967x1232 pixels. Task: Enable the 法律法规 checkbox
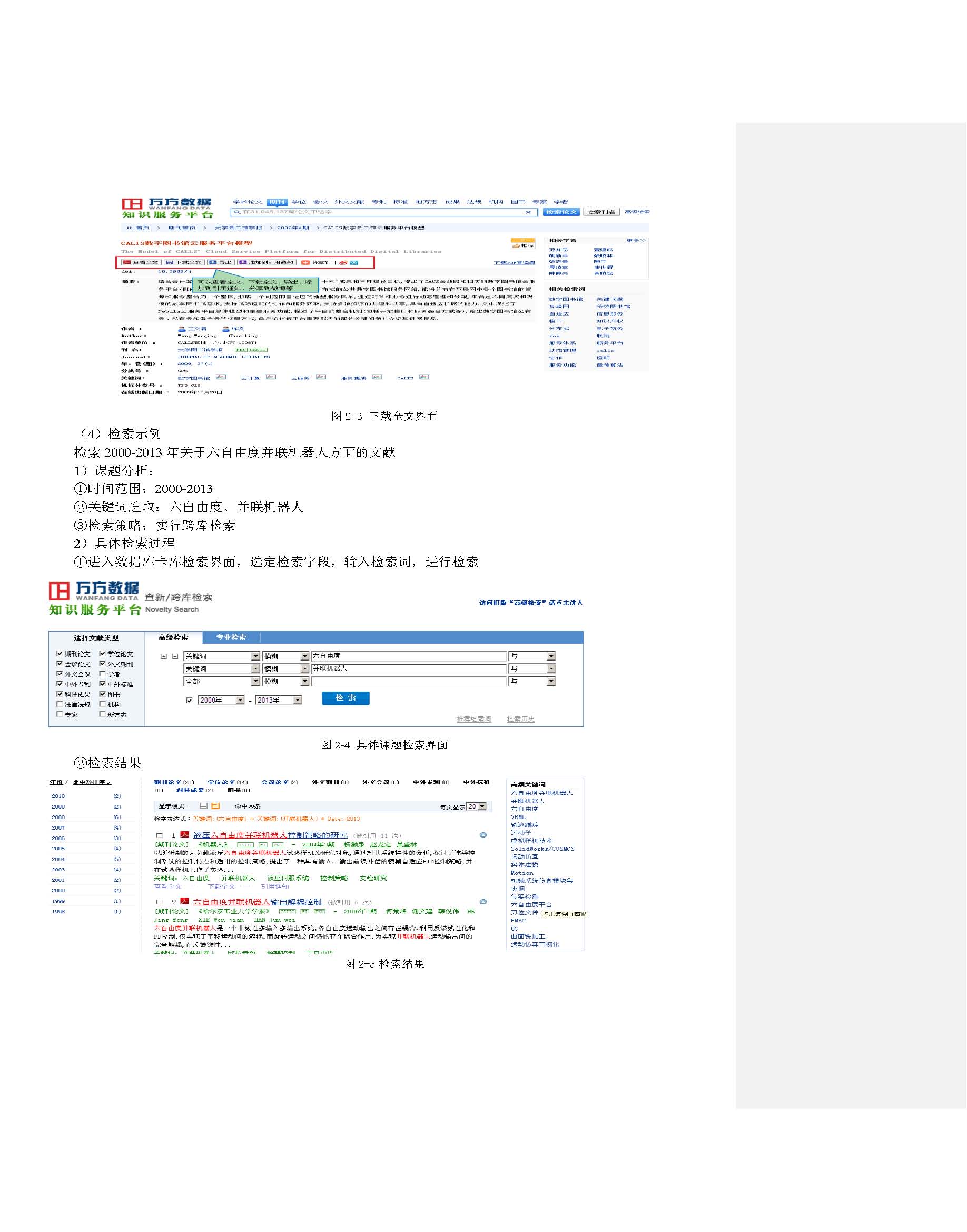pos(60,704)
